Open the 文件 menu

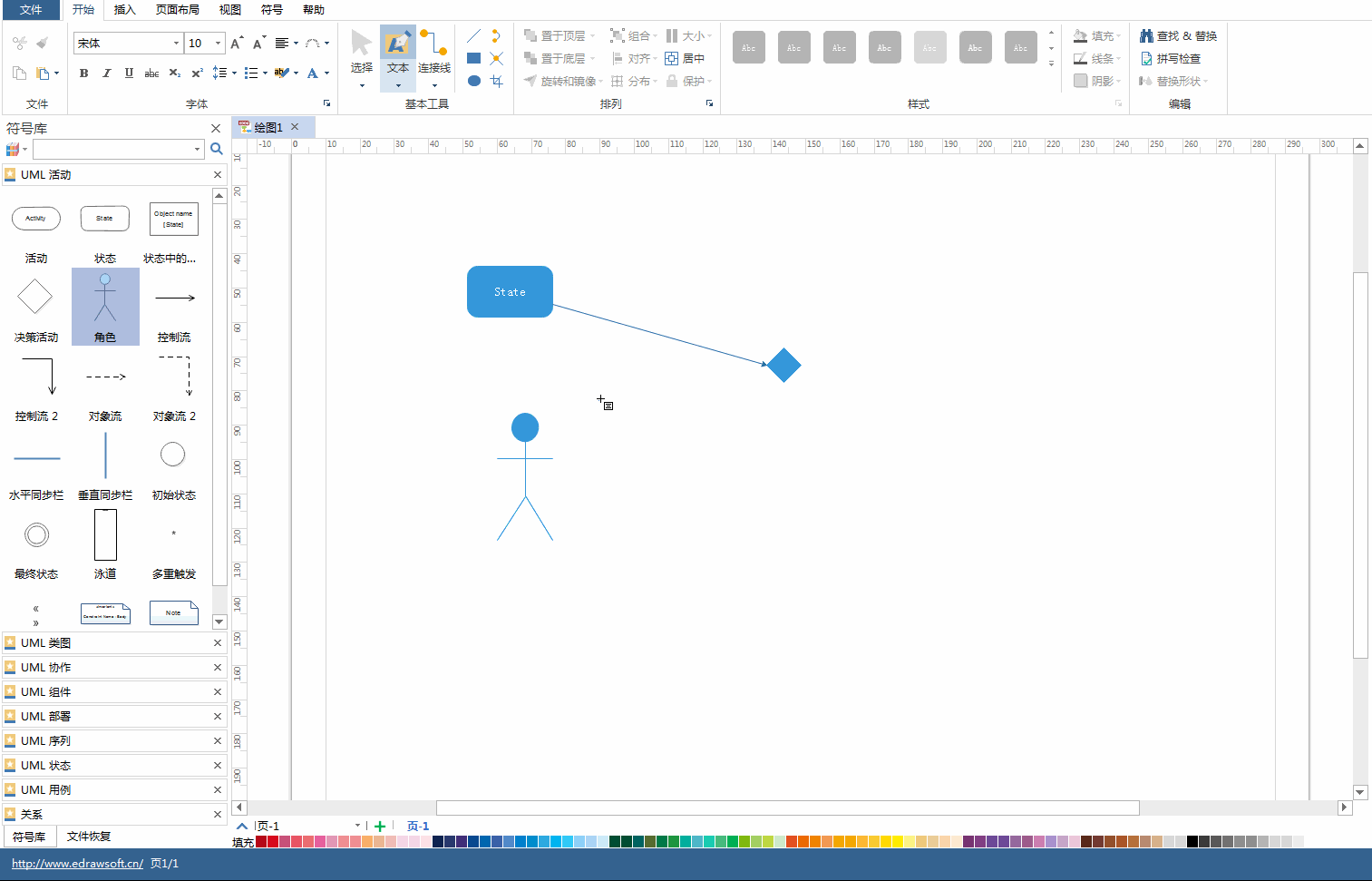pyautogui.click(x=31, y=10)
